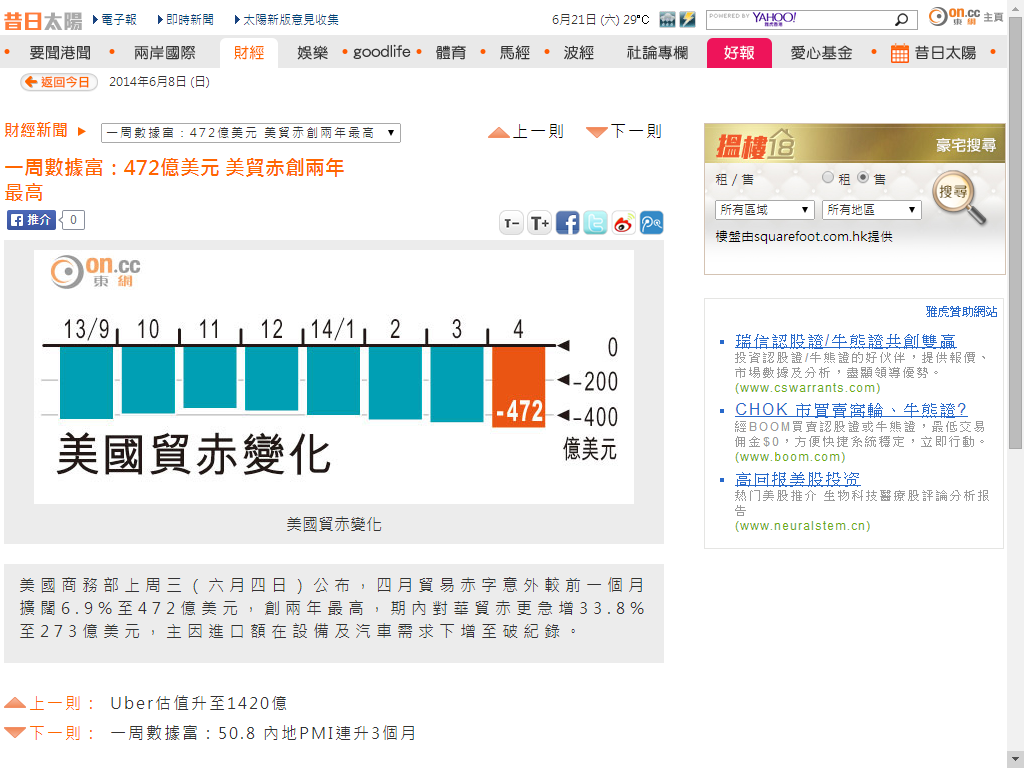Open the 好報 navigation tab
1024x768 pixels.
click(739, 53)
